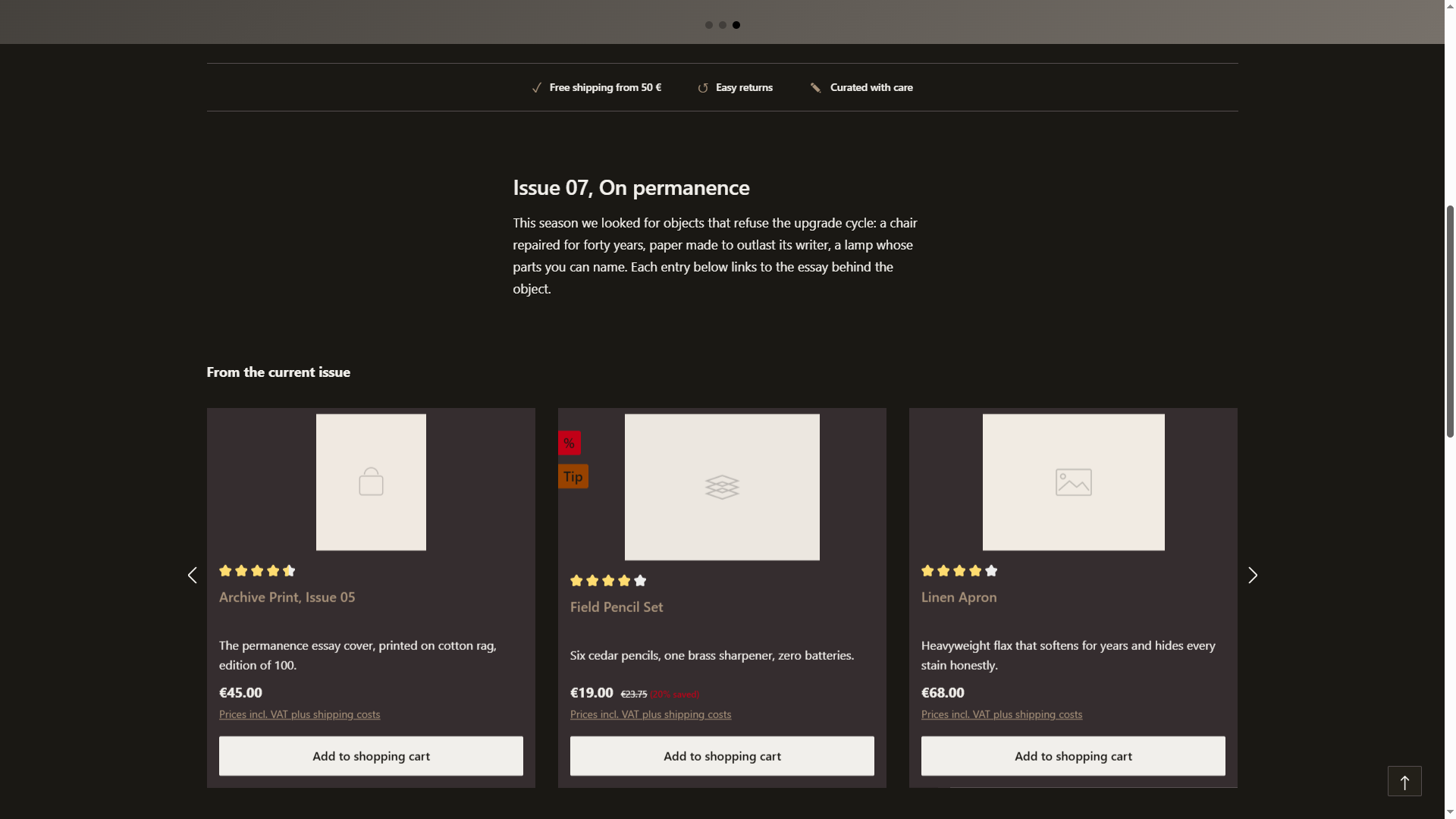1456x819 pixels.
Task: Click the red percent discount badge
Action: pos(570,443)
